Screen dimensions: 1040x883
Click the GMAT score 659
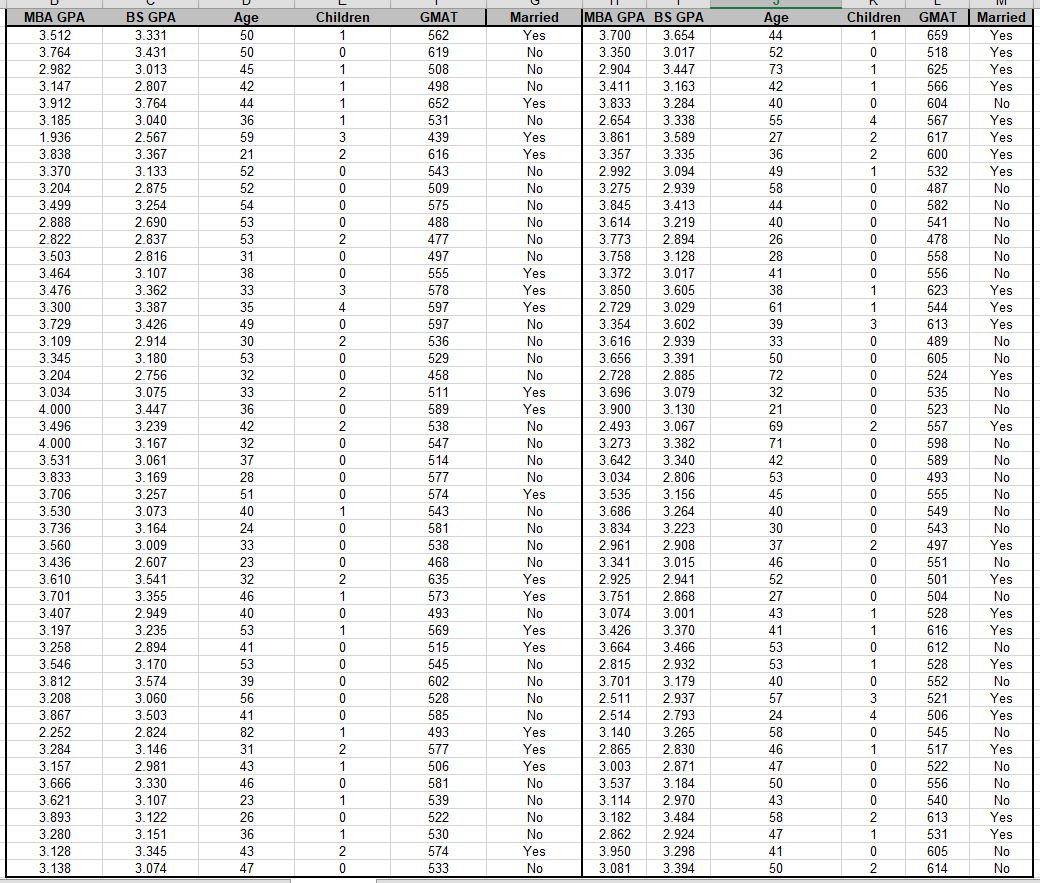click(x=937, y=35)
